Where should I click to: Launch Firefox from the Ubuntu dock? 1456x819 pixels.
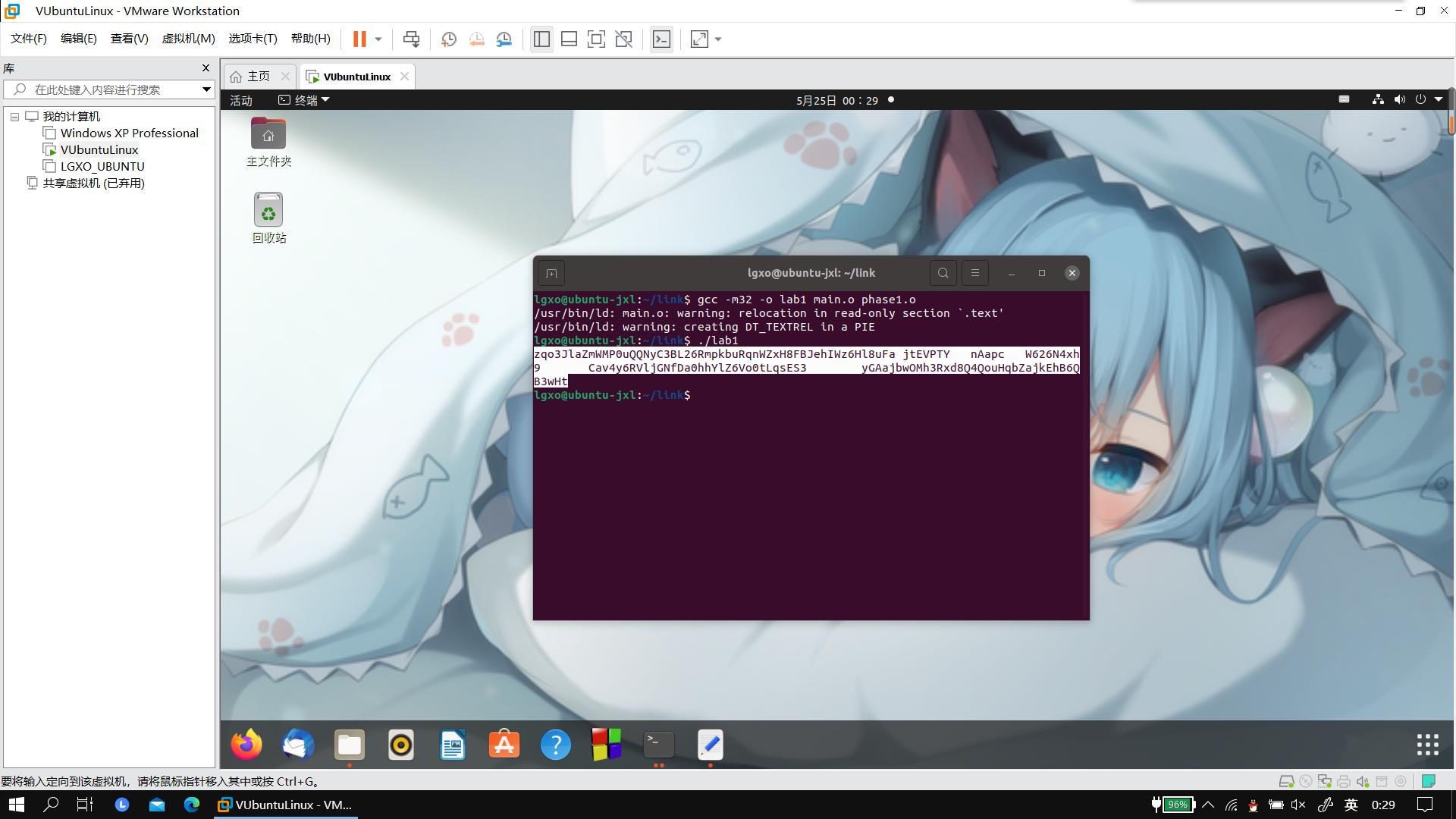click(246, 745)
